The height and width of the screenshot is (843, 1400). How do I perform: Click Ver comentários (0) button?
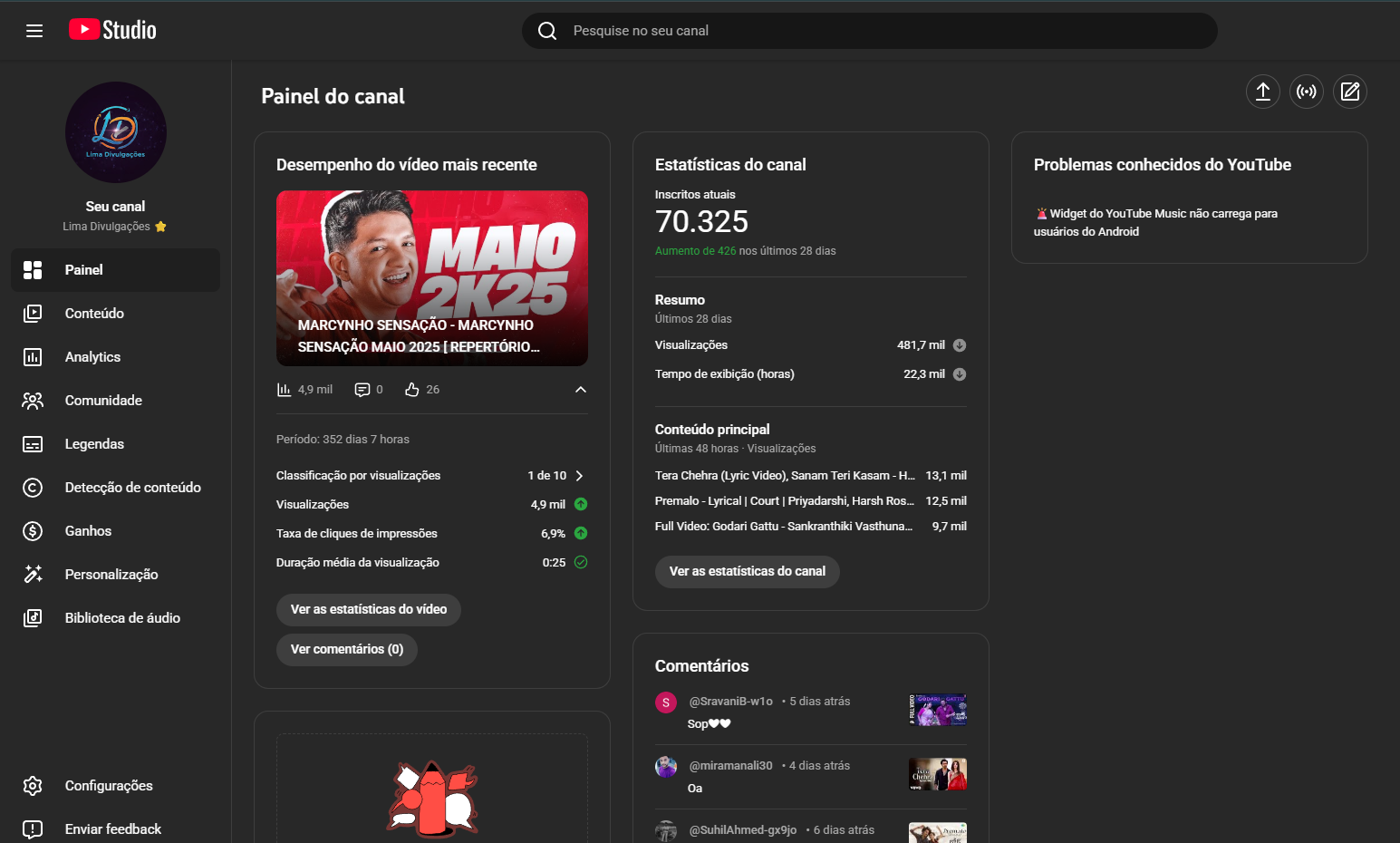(x=346, y=650)
